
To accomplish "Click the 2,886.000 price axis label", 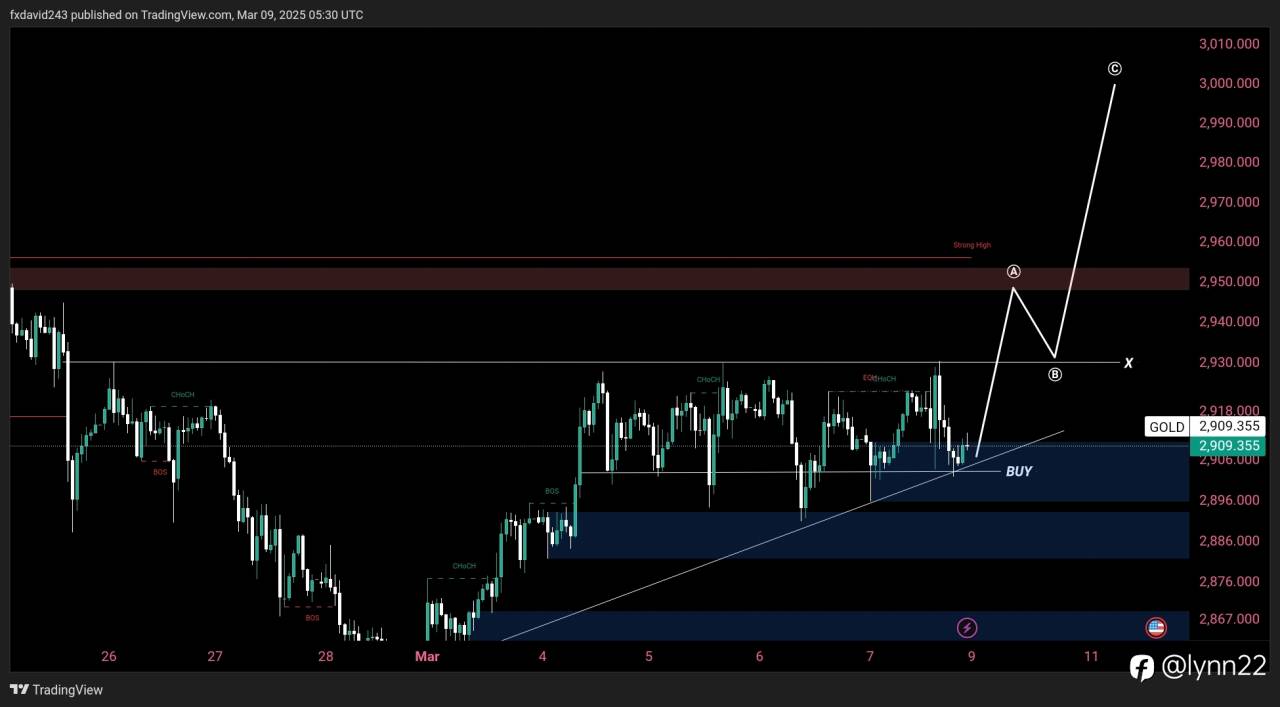I will (x=1228, y=541).
